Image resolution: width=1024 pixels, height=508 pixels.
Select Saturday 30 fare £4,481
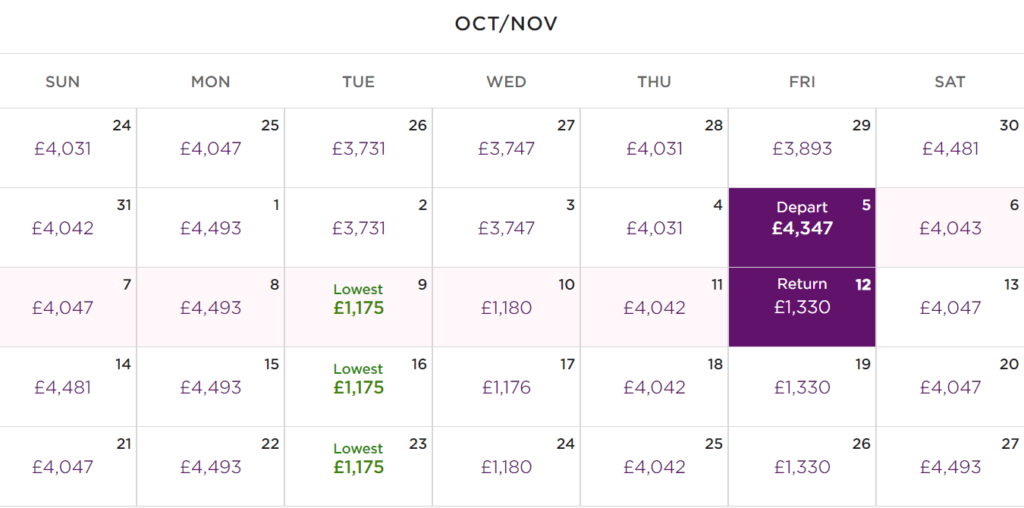pos(950,148)
